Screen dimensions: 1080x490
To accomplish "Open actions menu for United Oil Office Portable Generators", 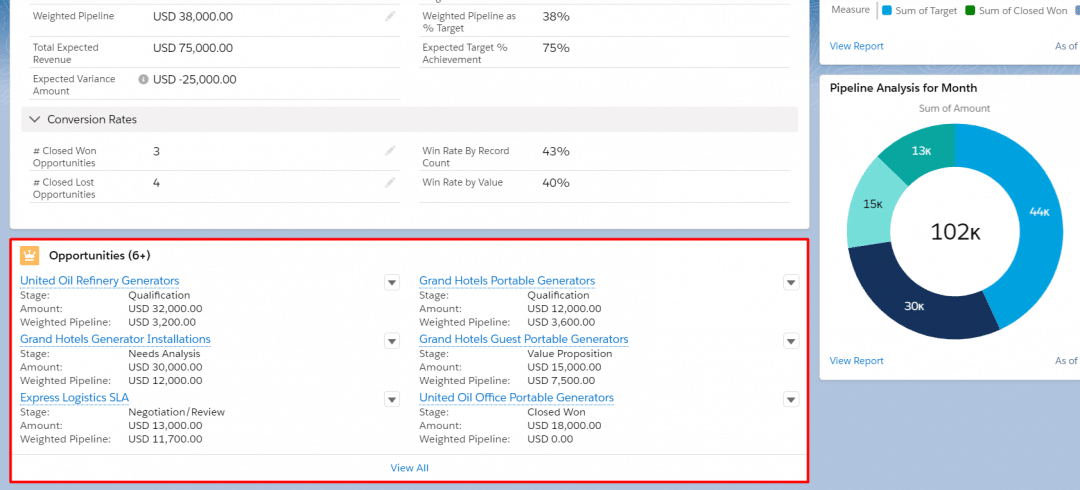I will [x=791, y=399].
